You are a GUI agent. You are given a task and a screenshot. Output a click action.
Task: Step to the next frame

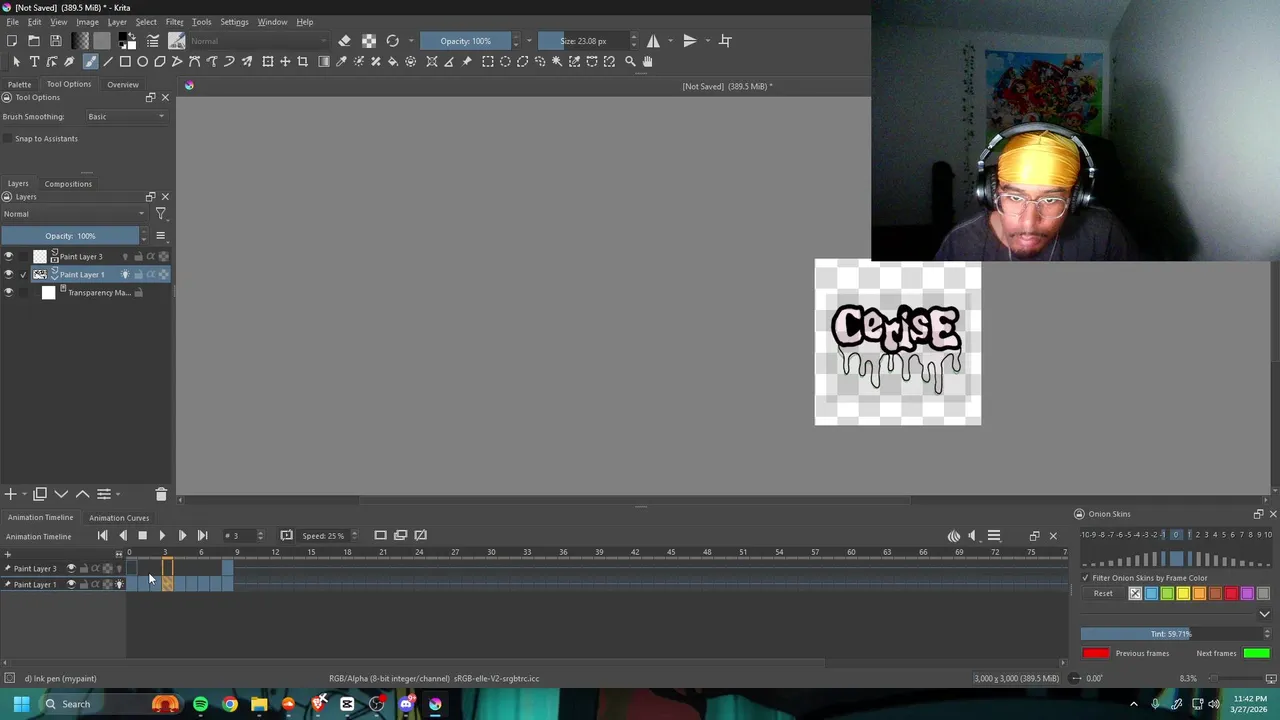pos(182,536)
